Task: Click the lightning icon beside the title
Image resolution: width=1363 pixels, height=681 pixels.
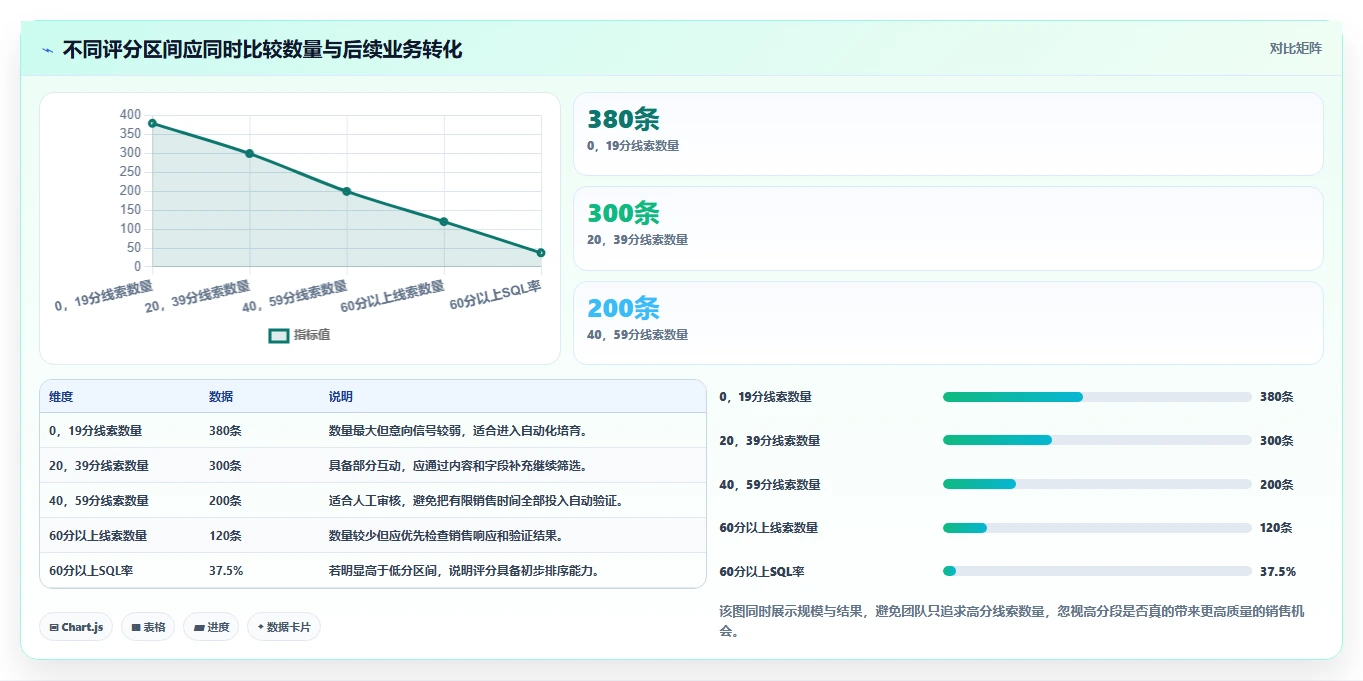Action: pyautogui.click(x=48, y=50)
